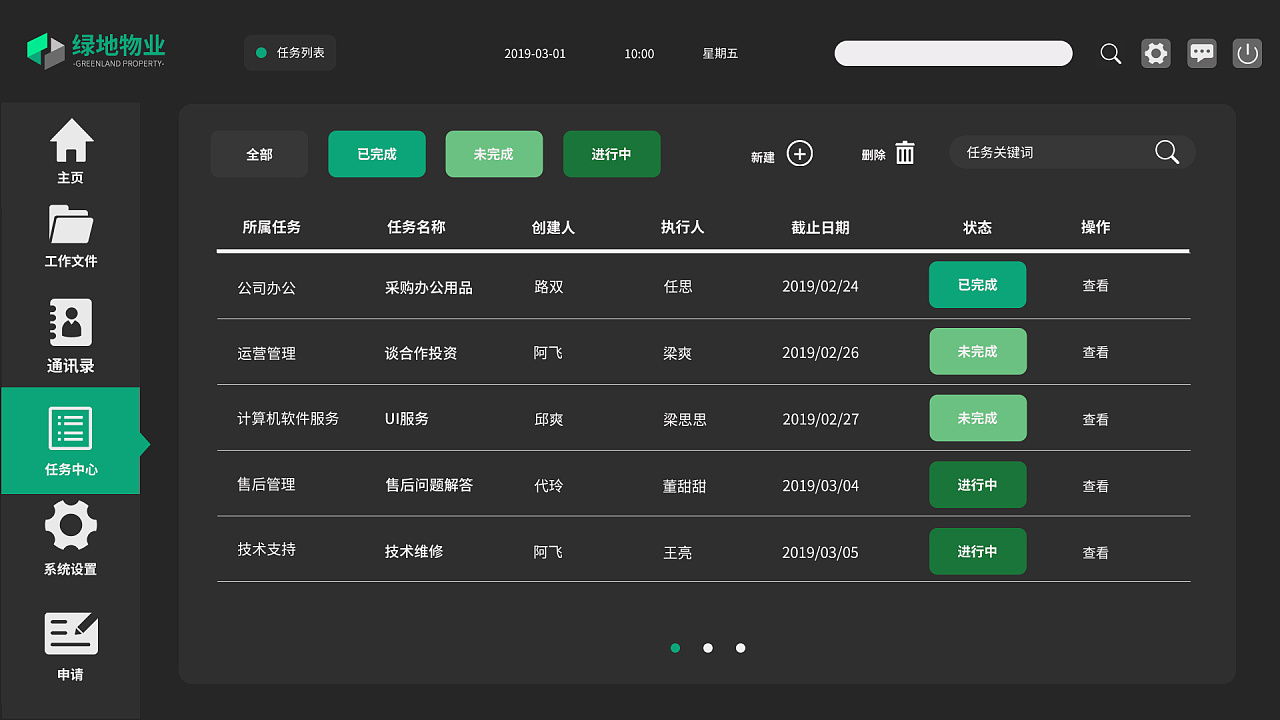Go to third page pagination dot
Viewport: 1280px width, 720px height.
[740, 648]
